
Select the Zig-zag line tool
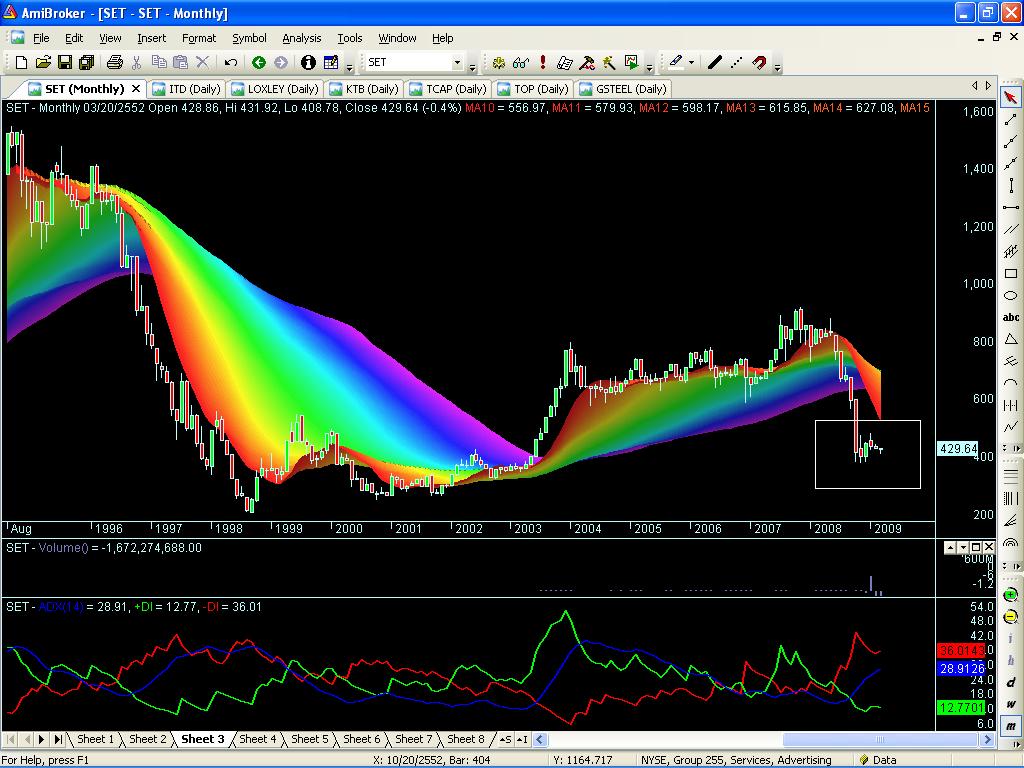[x=1011, y=427]
